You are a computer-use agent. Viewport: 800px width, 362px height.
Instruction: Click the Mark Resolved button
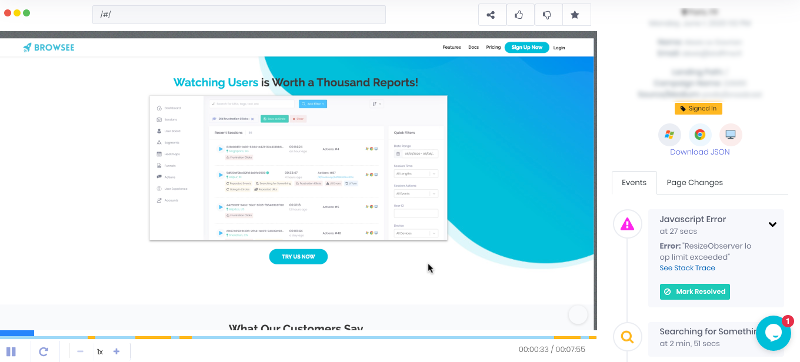tap(695, 292)
